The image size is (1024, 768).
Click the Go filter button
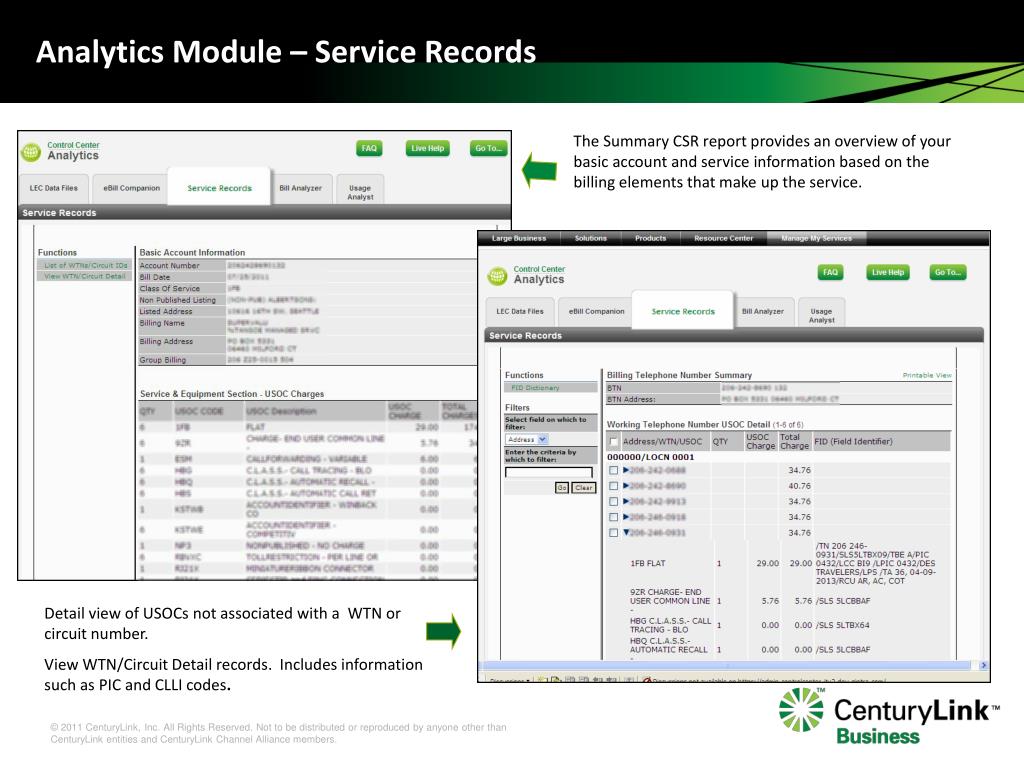point(562,488)
